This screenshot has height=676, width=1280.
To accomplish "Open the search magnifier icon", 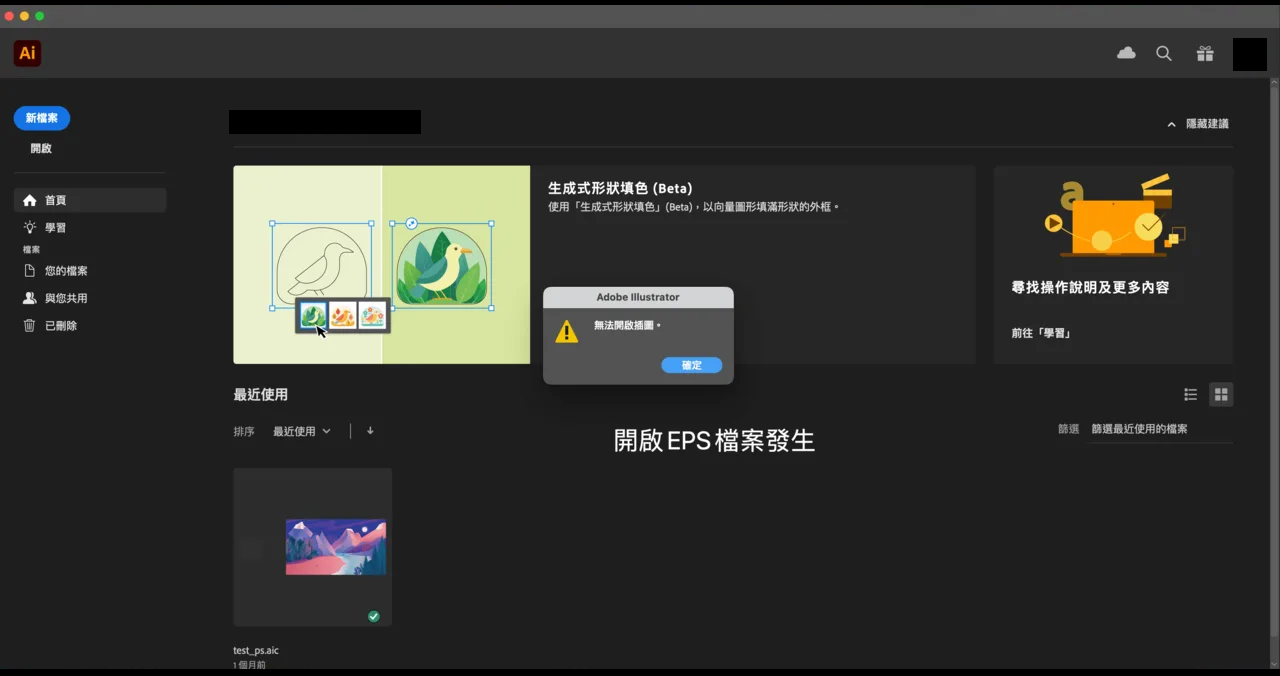I will [x=1164, y=54].
